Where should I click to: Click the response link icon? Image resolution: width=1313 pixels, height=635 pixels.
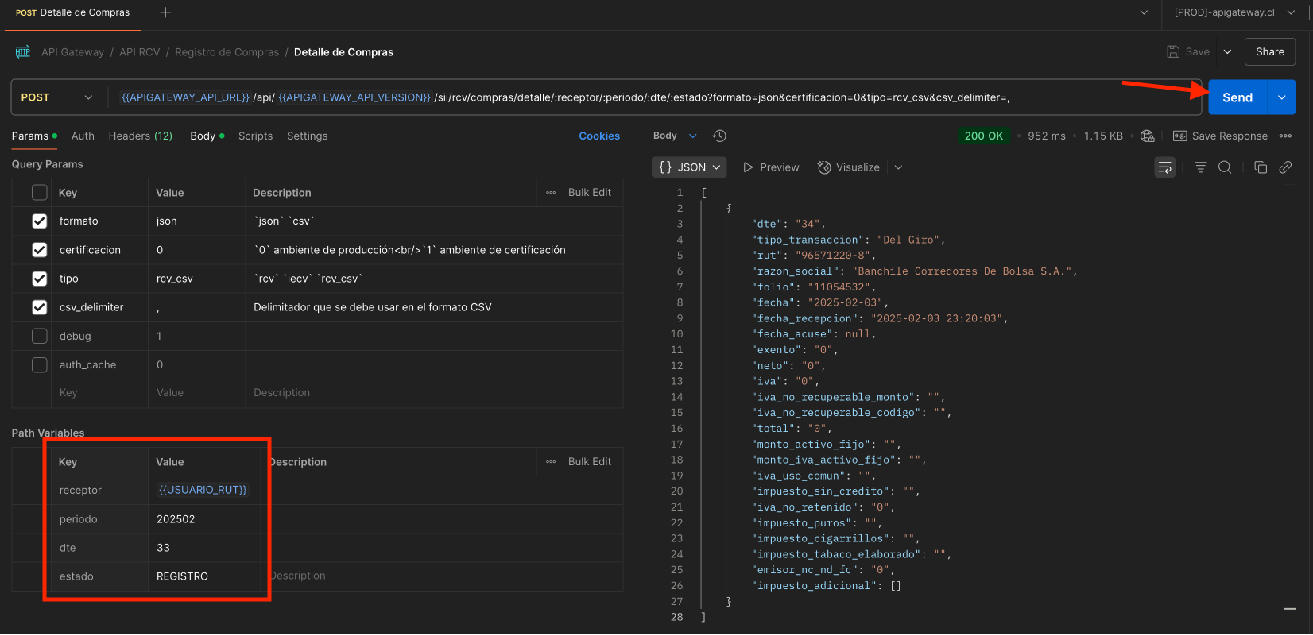1286,167
